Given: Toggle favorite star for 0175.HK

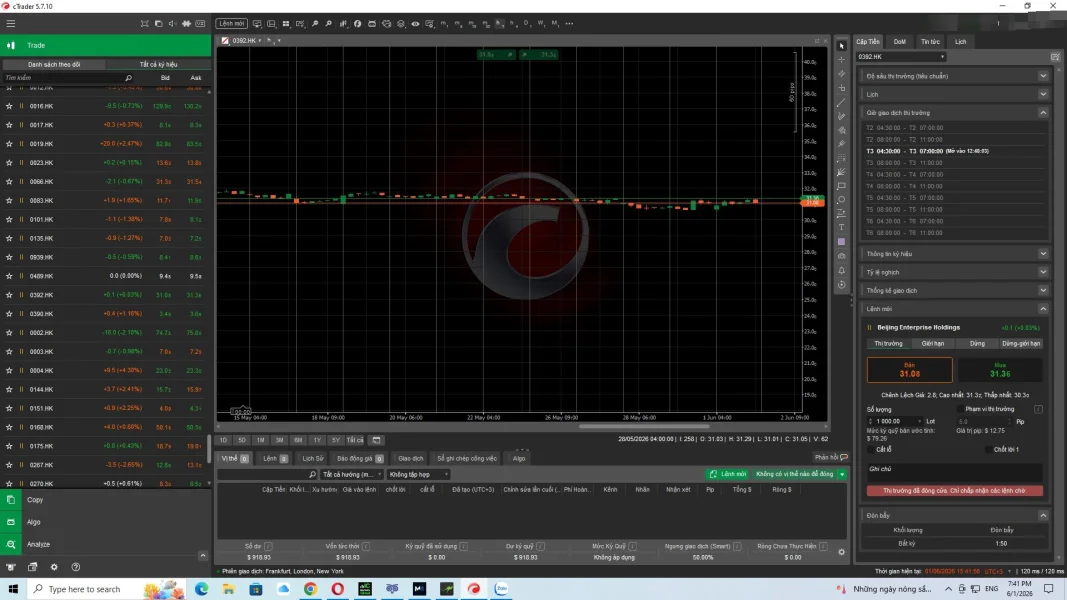Looking at the screenshot, I should pyautogui.click(x=9, y=446).
